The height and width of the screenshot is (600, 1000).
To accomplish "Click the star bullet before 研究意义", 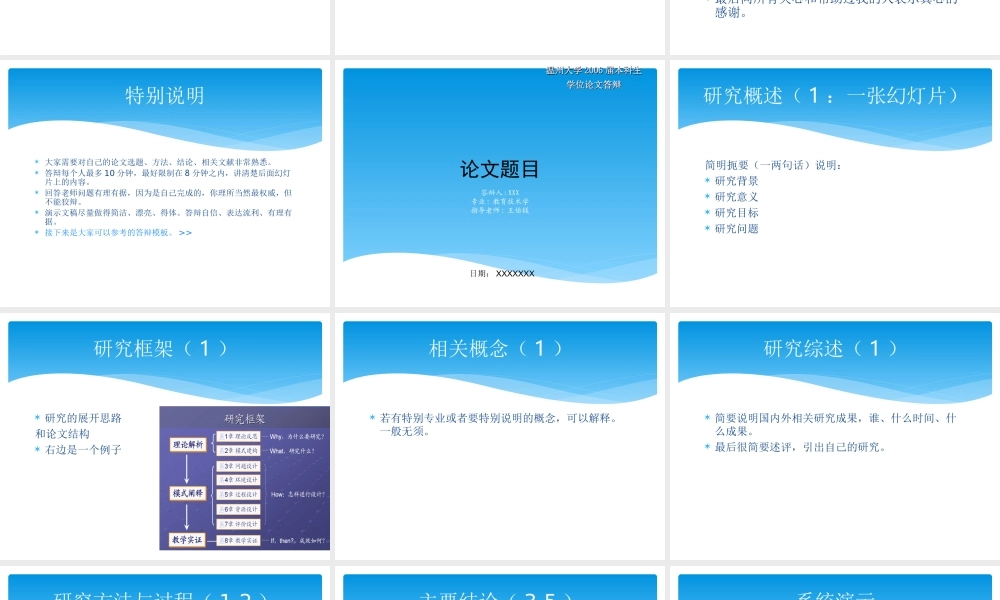I will (x=706, y=195).
